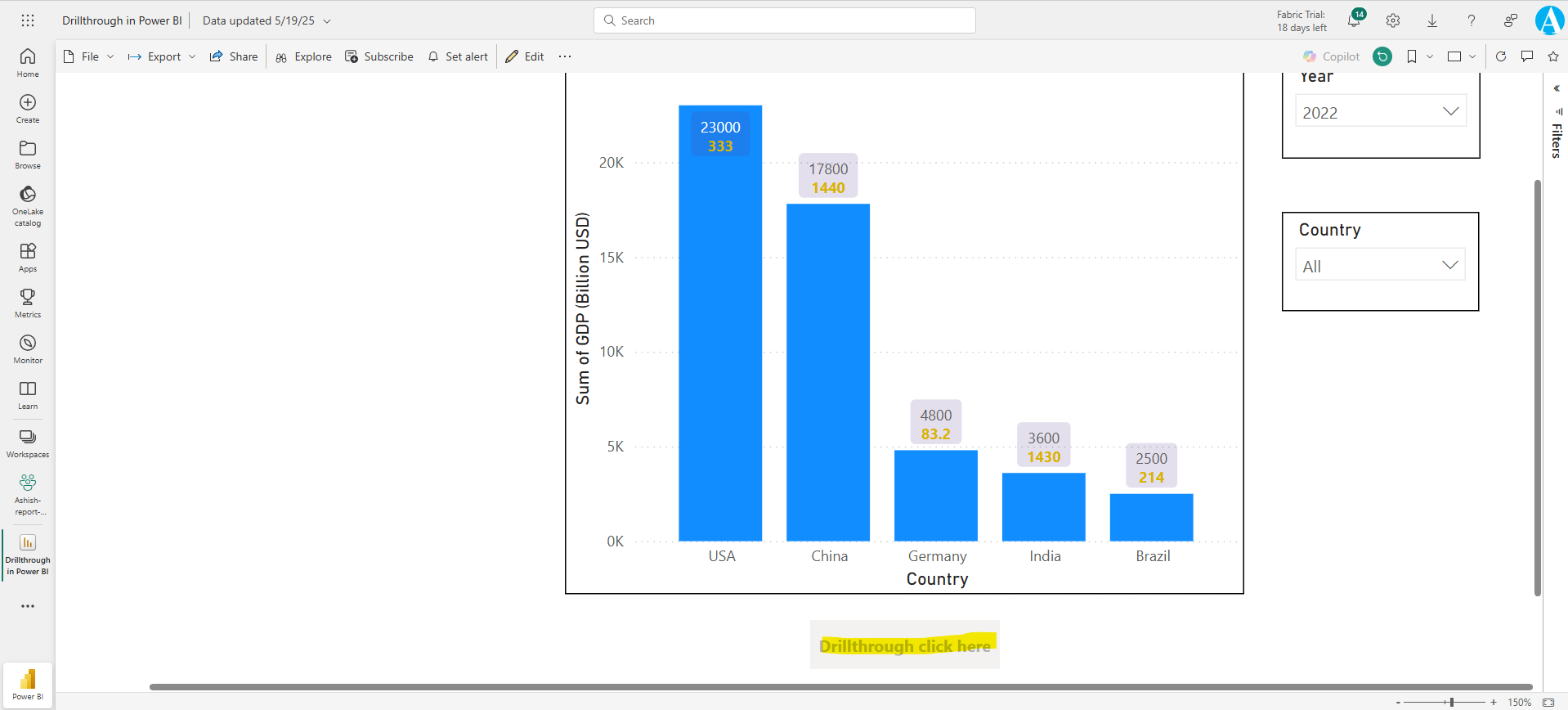Click the Drillthrough click here button
1568x710 pixels.
click(x=904, y=645)
